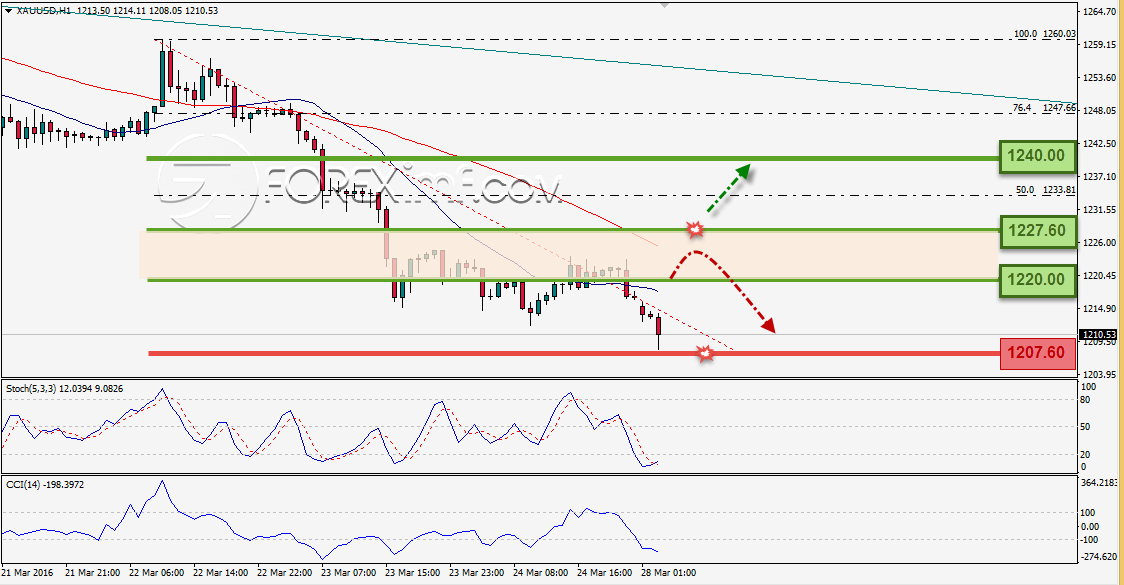Select the last red candlestick near 1210.53
Screen dimensions: 1124x585
(659, 327)
